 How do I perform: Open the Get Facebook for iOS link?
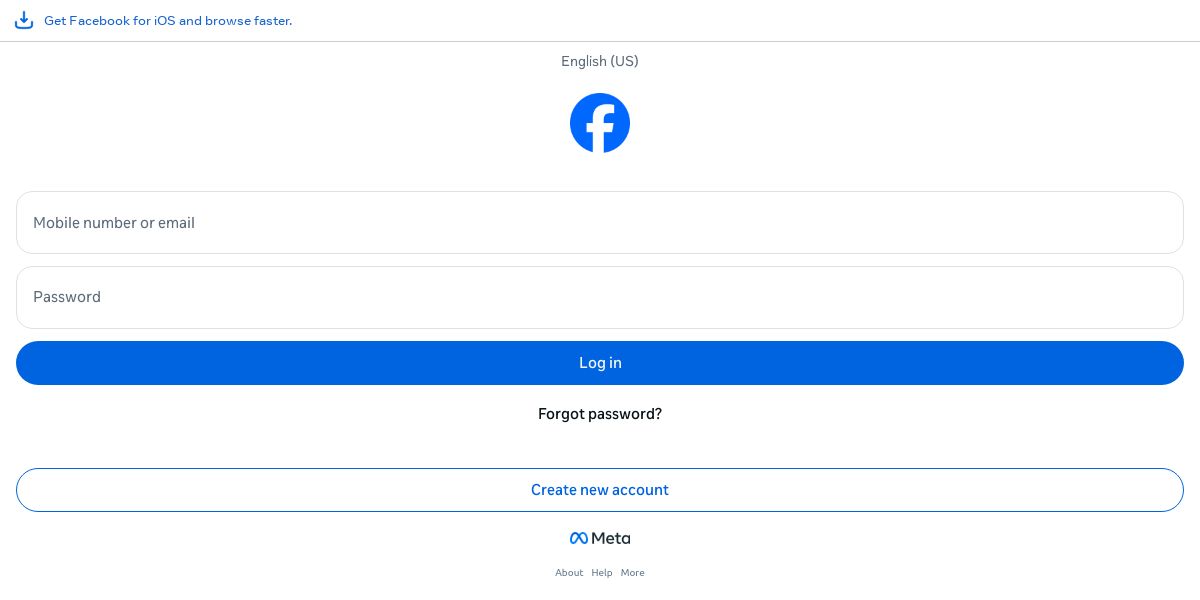click(167, 21)
